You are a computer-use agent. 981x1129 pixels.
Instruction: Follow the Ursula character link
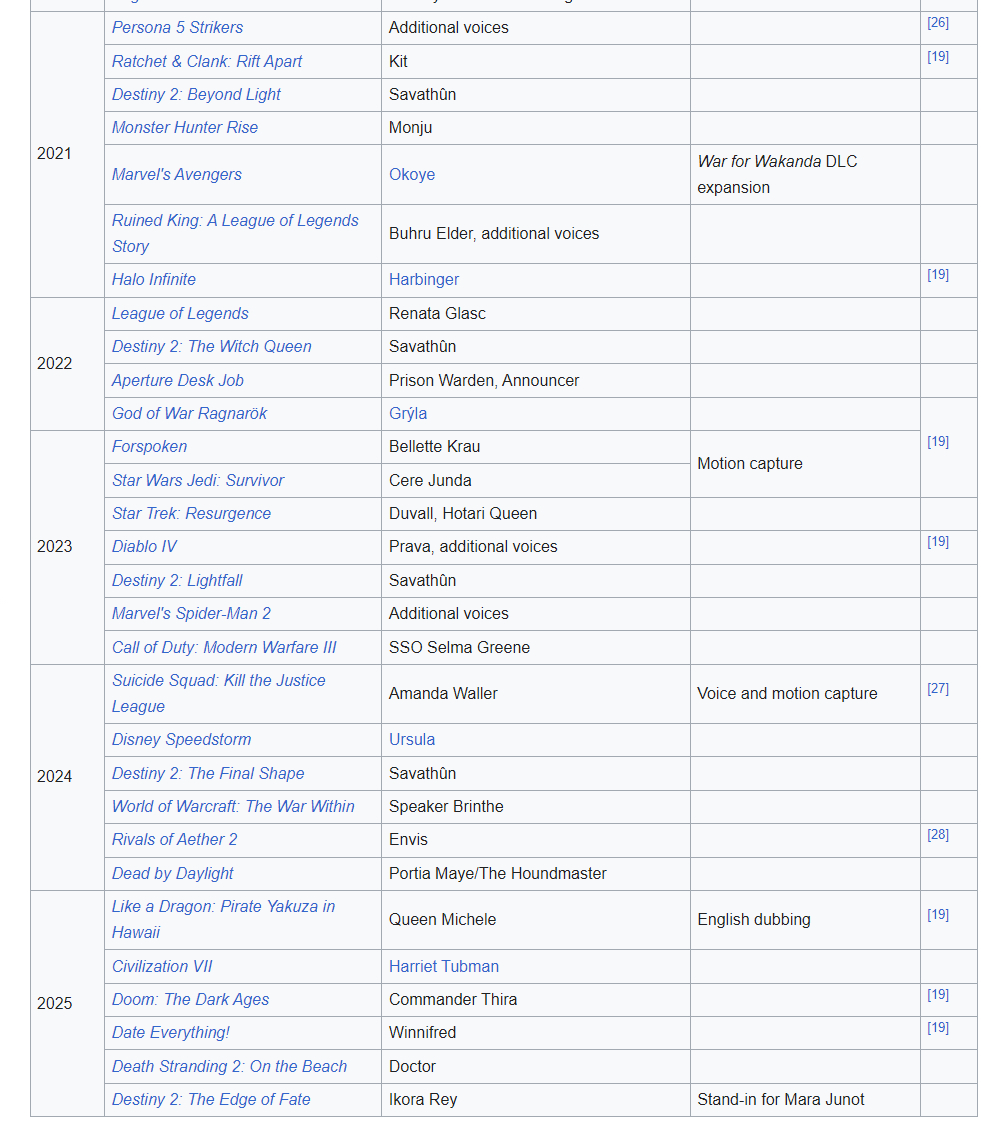point(412,739)
